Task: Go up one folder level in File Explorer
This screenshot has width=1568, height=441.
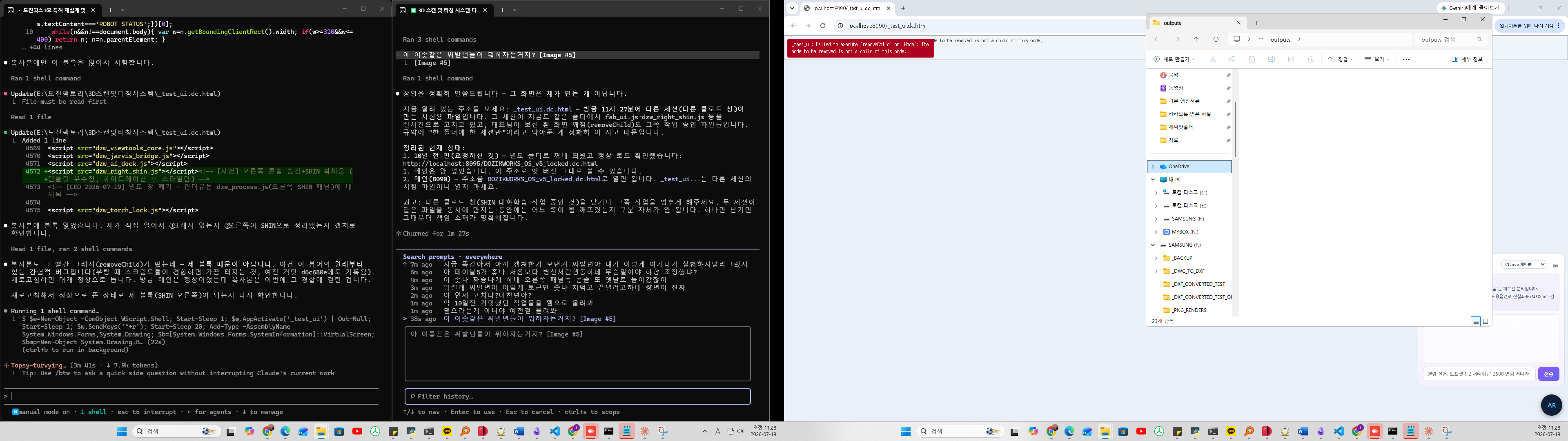Action: (1196, 40)
